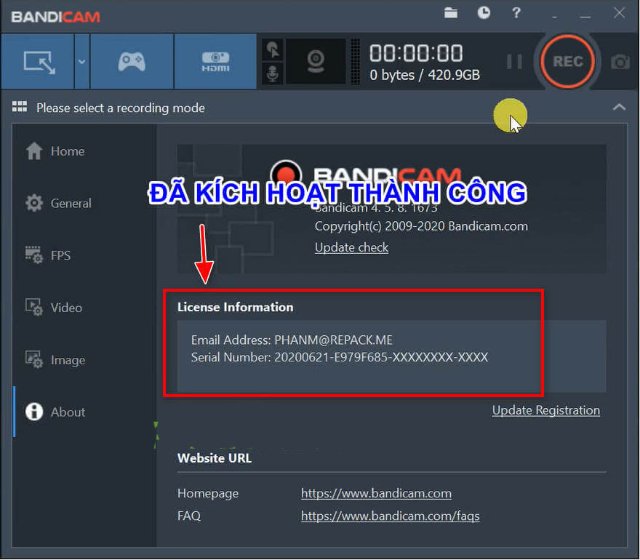640x560 pixels.
Task: Select the screen recording mode icon
Action: (x=38, y=62)
